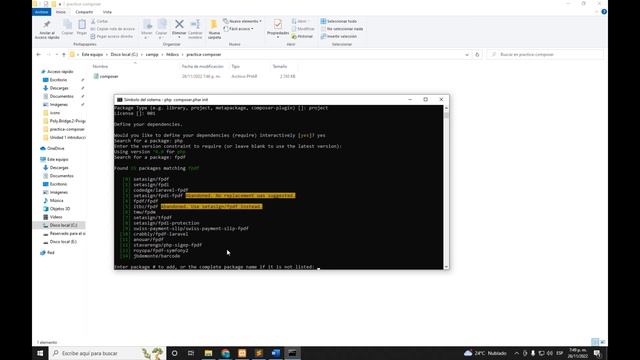Screen dimensions: 640x360
Task: Open Cortana circle on the taskbar
Action: 174,353
